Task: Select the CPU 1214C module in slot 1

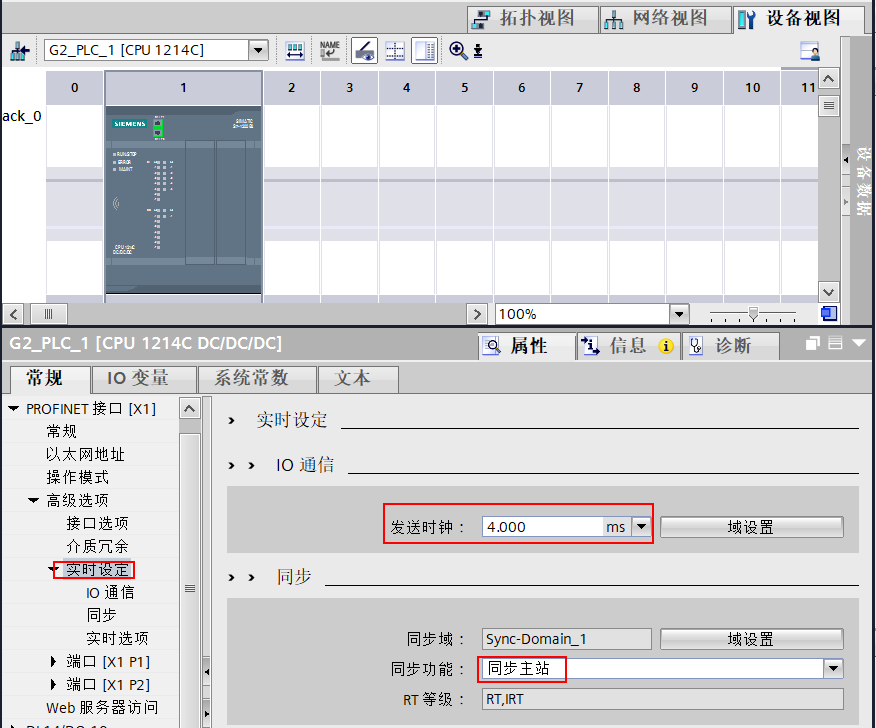Action: tap(183, 198)
